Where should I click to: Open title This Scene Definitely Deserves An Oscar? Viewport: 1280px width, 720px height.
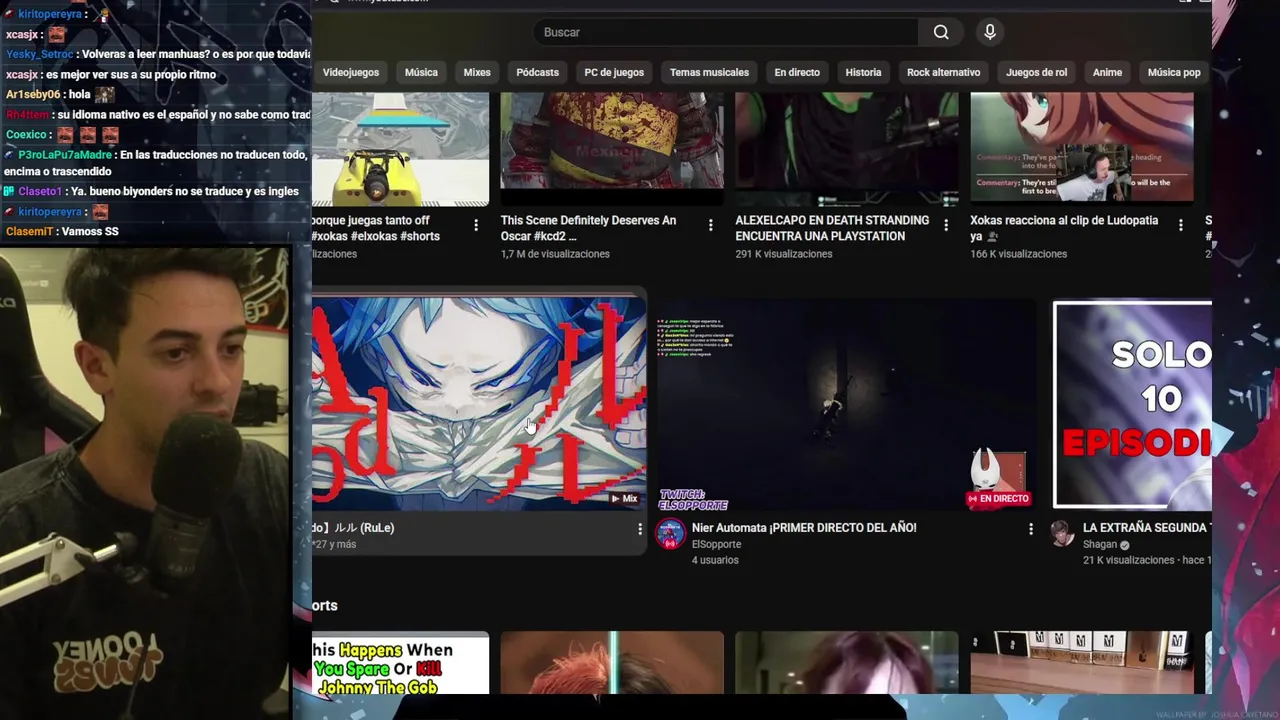(588, 228)
